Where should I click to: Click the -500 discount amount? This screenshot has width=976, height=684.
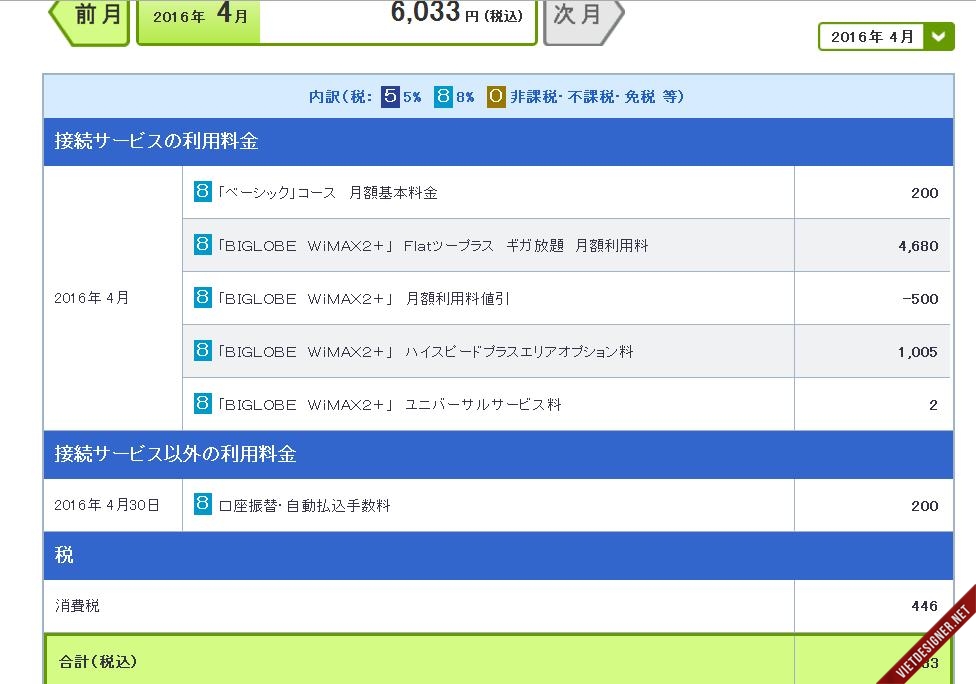click(x=921, y=299)
